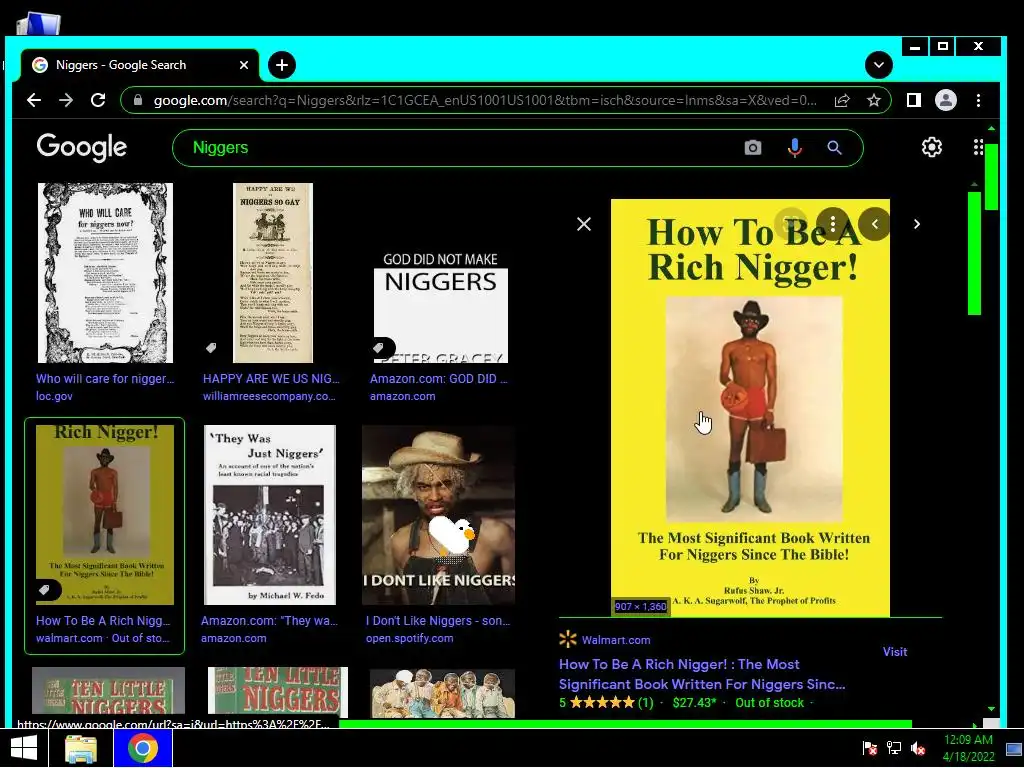The height and width of the screenshot is (768, 1024).
Task: Click into the Google search box
Action: point(457,148)
